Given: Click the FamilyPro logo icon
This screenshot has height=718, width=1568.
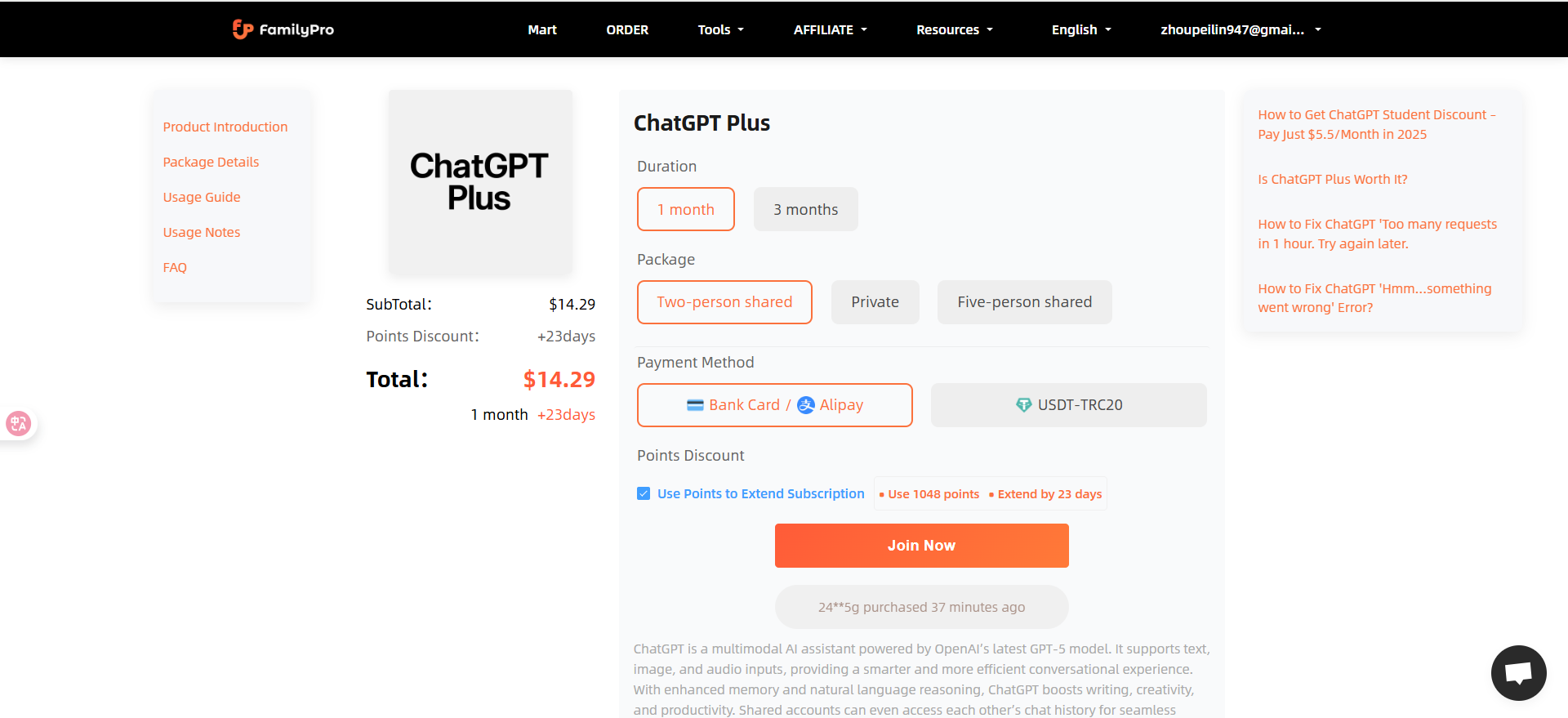Looking at the screenshot, I should tap(243, 29).
